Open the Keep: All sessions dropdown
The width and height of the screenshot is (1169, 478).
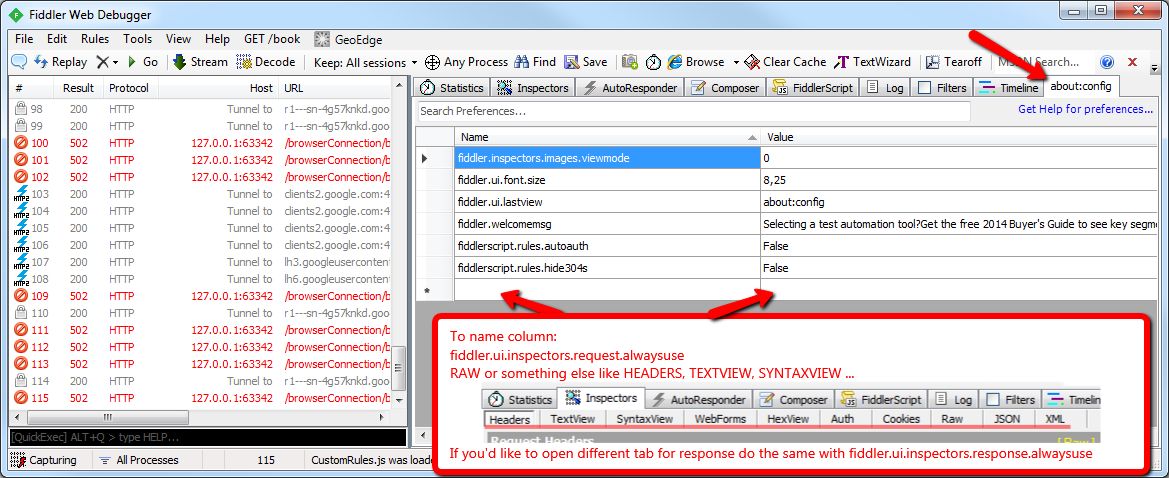[365, 62]
